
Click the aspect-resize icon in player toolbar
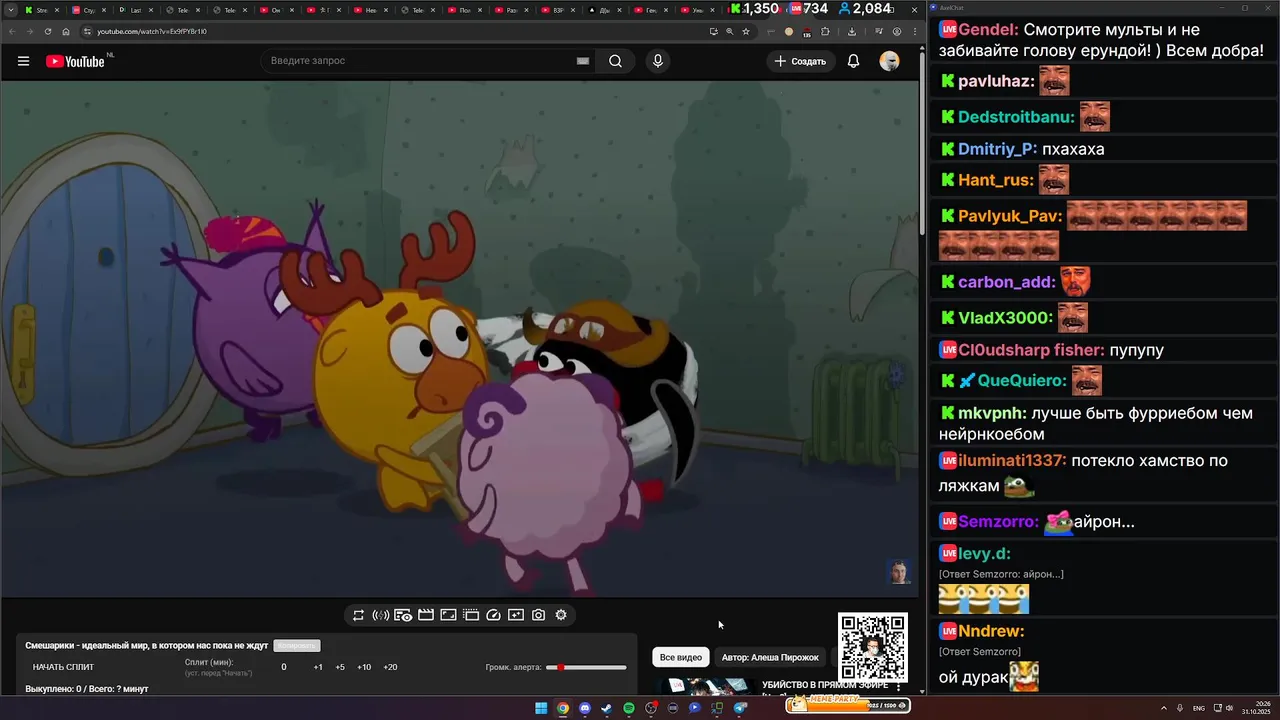[x=448, y=615]
